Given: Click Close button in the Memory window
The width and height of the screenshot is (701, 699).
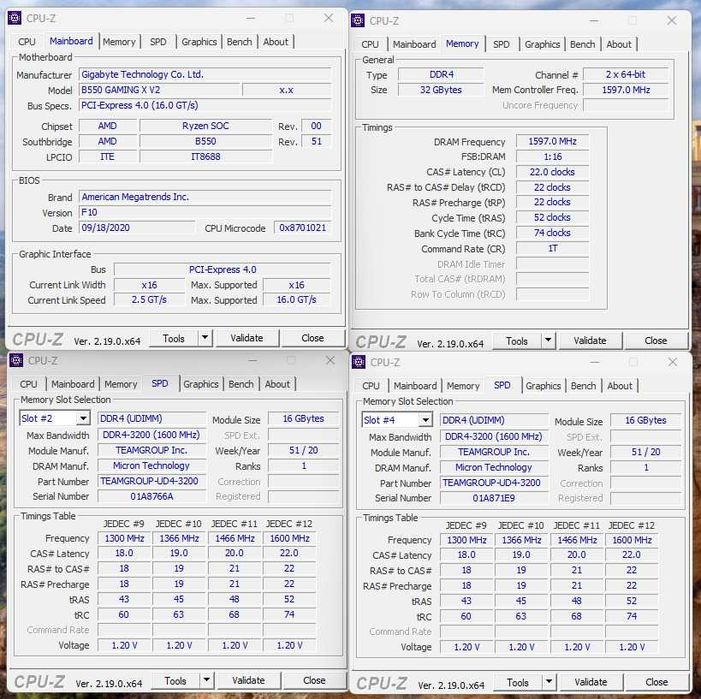Looking at the screenshot, I should click(656, 341).
